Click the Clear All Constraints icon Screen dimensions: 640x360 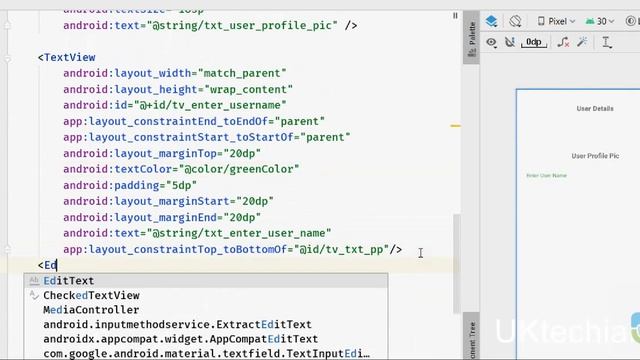563,42
